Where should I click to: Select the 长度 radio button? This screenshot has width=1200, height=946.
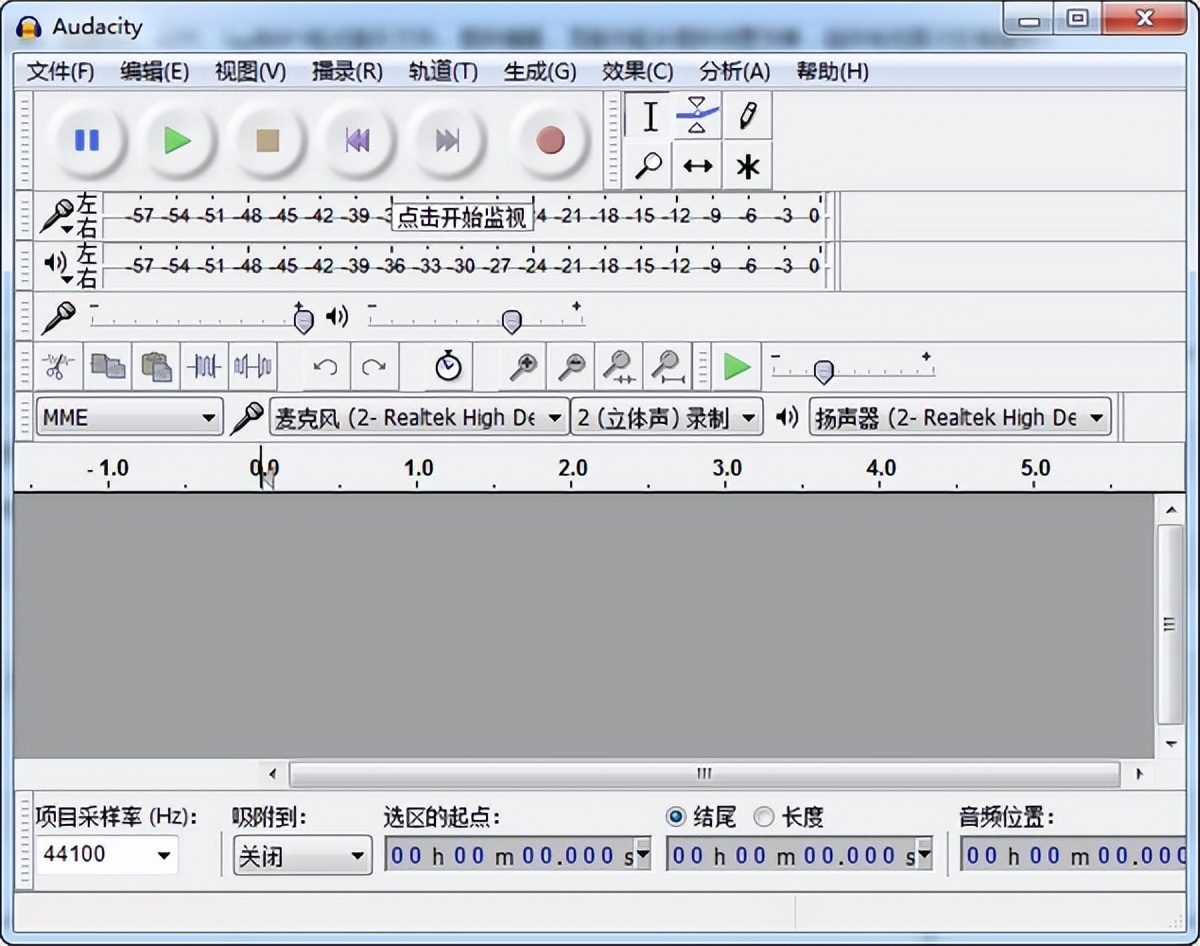pos(763,817)
